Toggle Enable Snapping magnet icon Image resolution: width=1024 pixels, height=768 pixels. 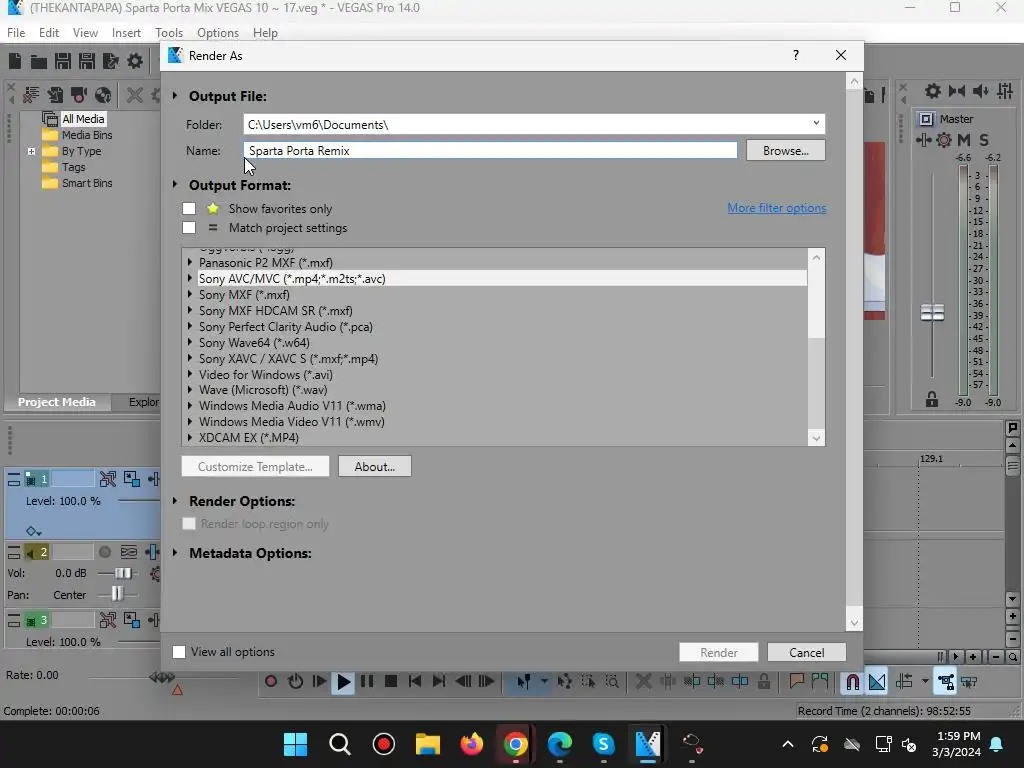point(852,682)
